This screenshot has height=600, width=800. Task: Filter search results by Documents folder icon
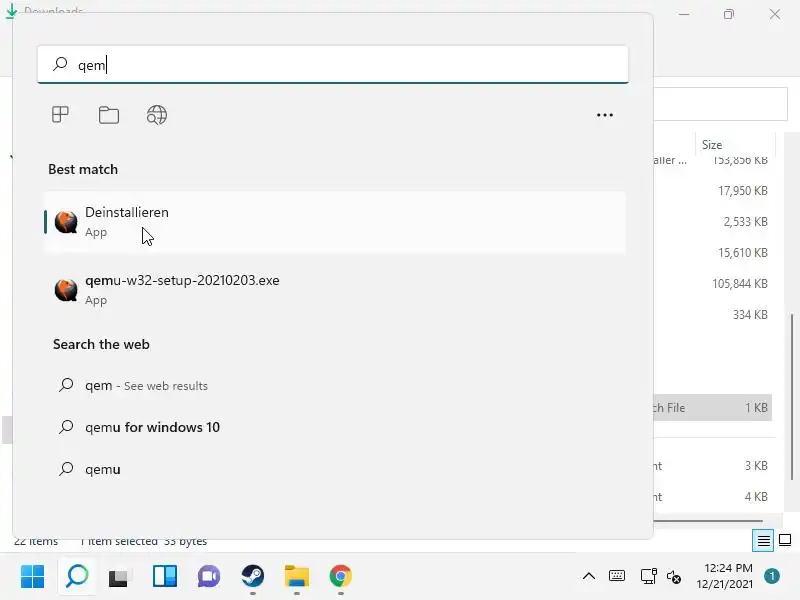point(109,115)
